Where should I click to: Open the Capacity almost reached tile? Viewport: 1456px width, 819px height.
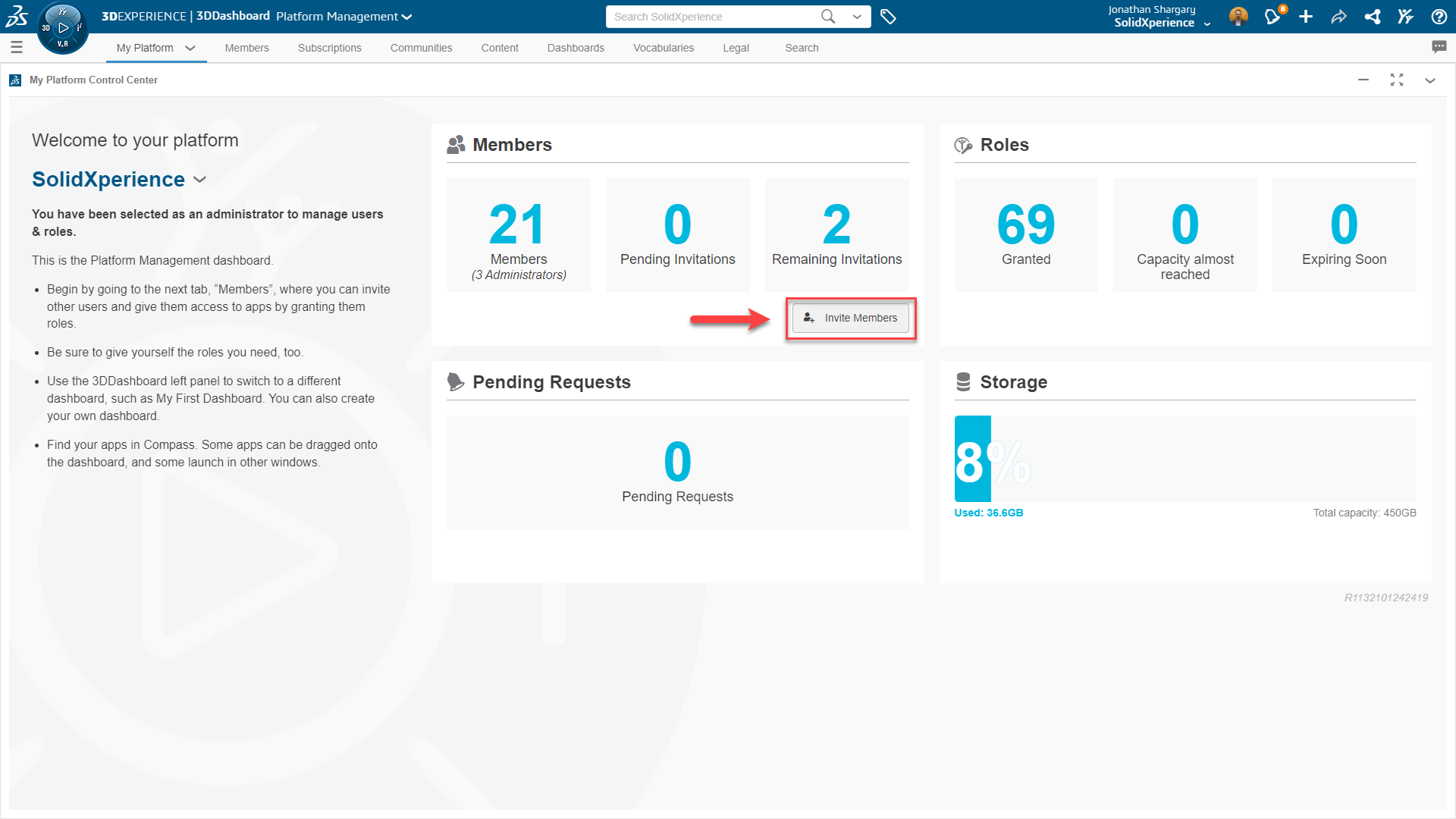1185,235
